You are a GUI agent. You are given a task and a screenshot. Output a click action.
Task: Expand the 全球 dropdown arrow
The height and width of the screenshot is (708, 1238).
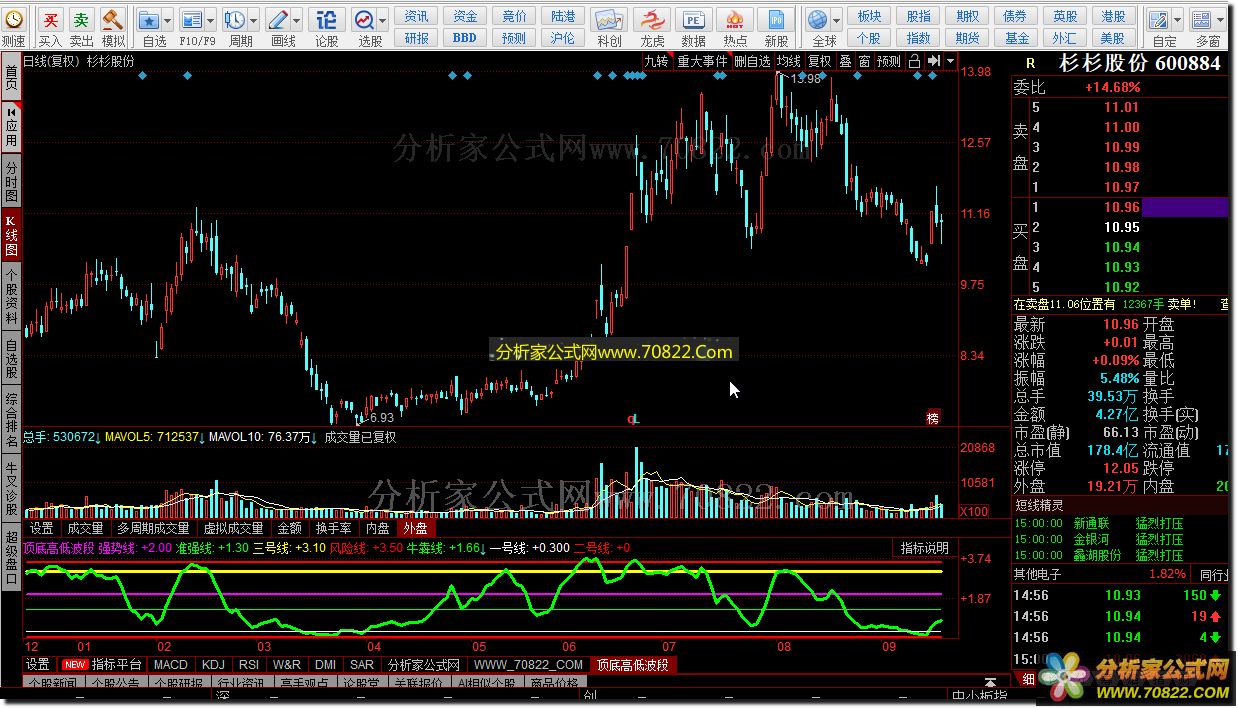click(836, 20)
